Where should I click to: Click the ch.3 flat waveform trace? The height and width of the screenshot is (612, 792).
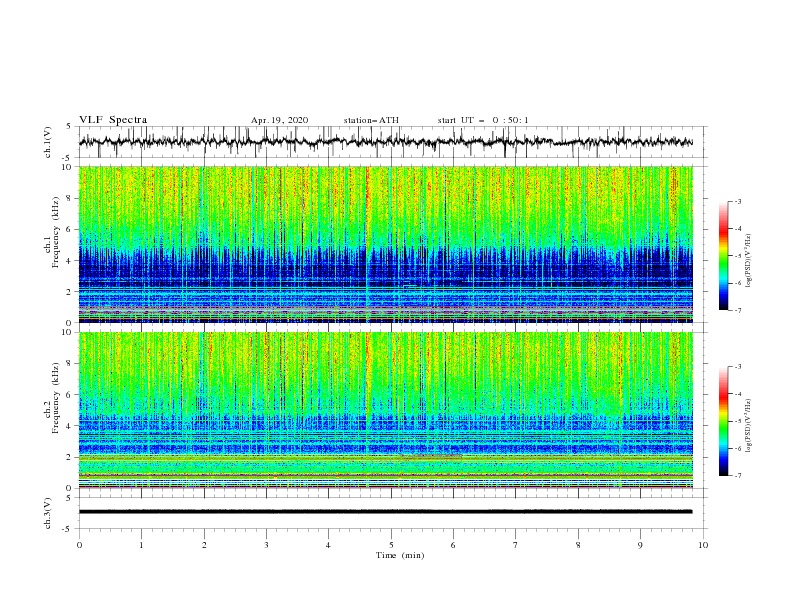pos(385,512)
